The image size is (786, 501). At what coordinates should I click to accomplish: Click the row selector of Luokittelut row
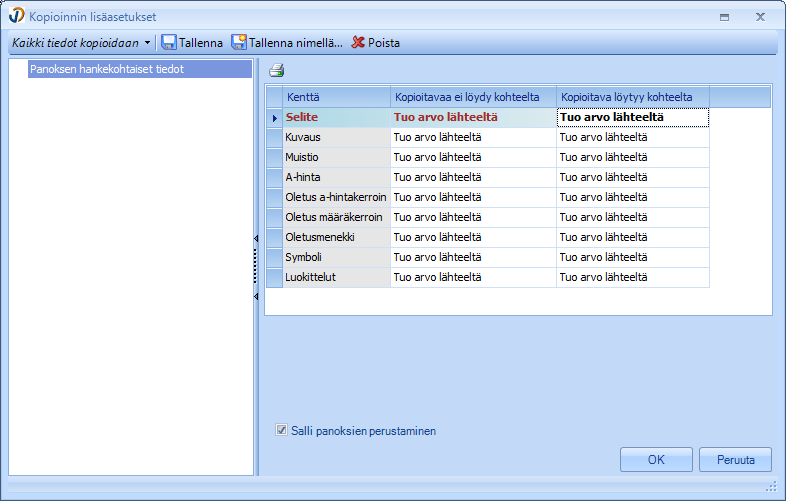274,277
